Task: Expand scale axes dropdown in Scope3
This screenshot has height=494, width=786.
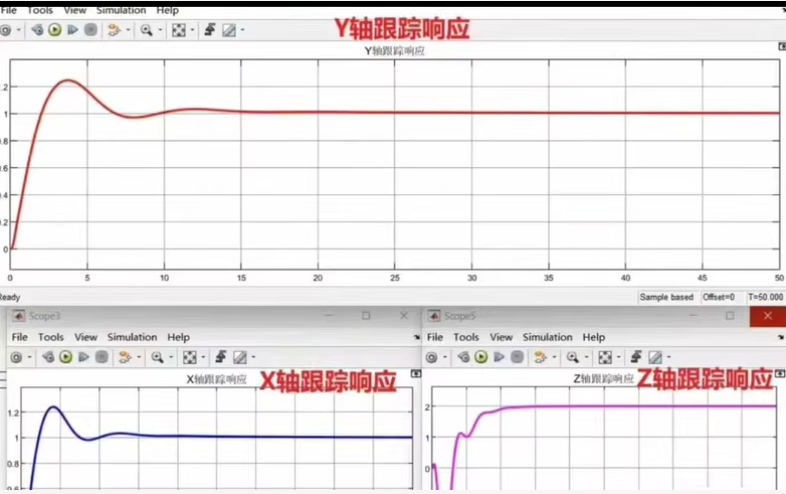Action: [x=203, y=357]
